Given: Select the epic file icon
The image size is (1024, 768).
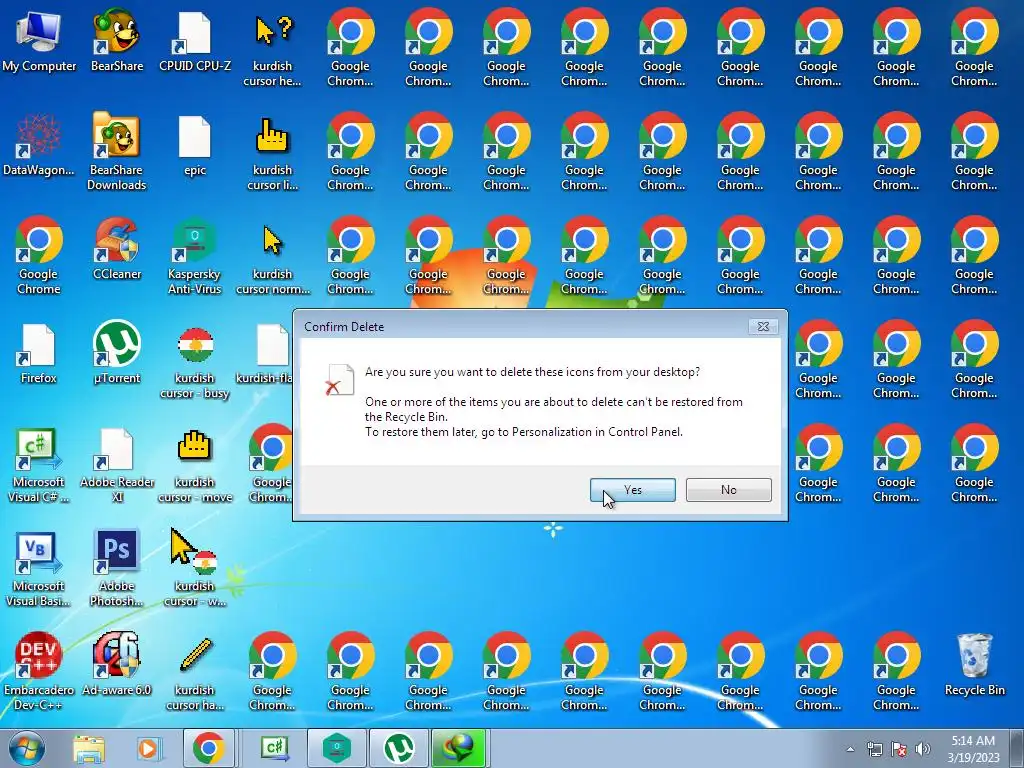Looking at the screenshot, I should tap(195, 146).
